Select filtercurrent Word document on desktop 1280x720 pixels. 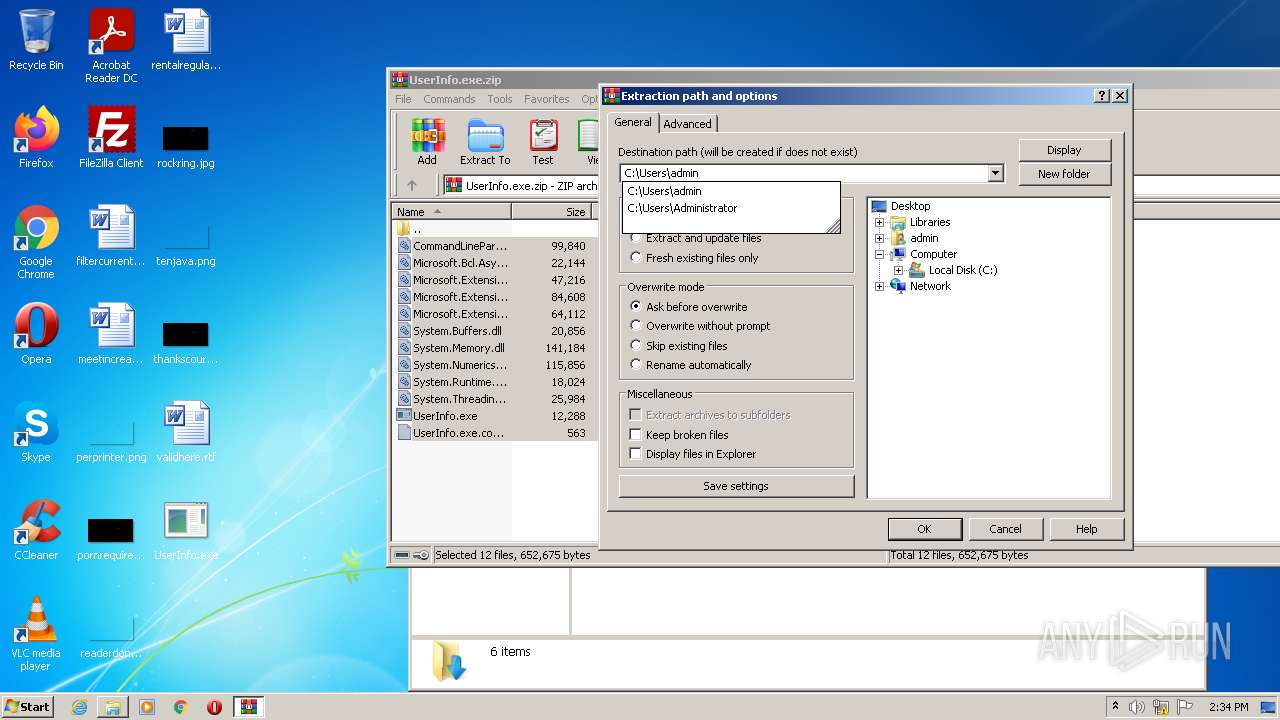[x=111, y=236]
